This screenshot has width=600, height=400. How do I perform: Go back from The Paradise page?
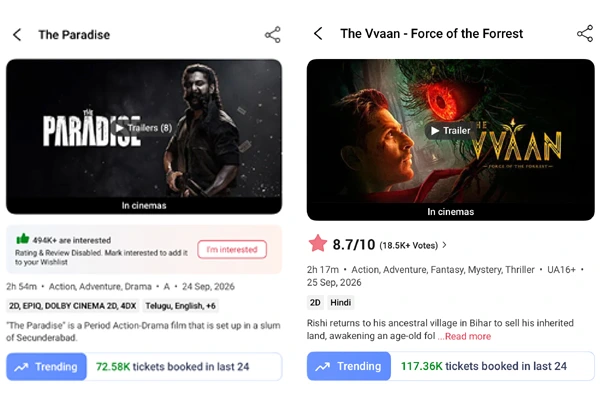(17, 34)
